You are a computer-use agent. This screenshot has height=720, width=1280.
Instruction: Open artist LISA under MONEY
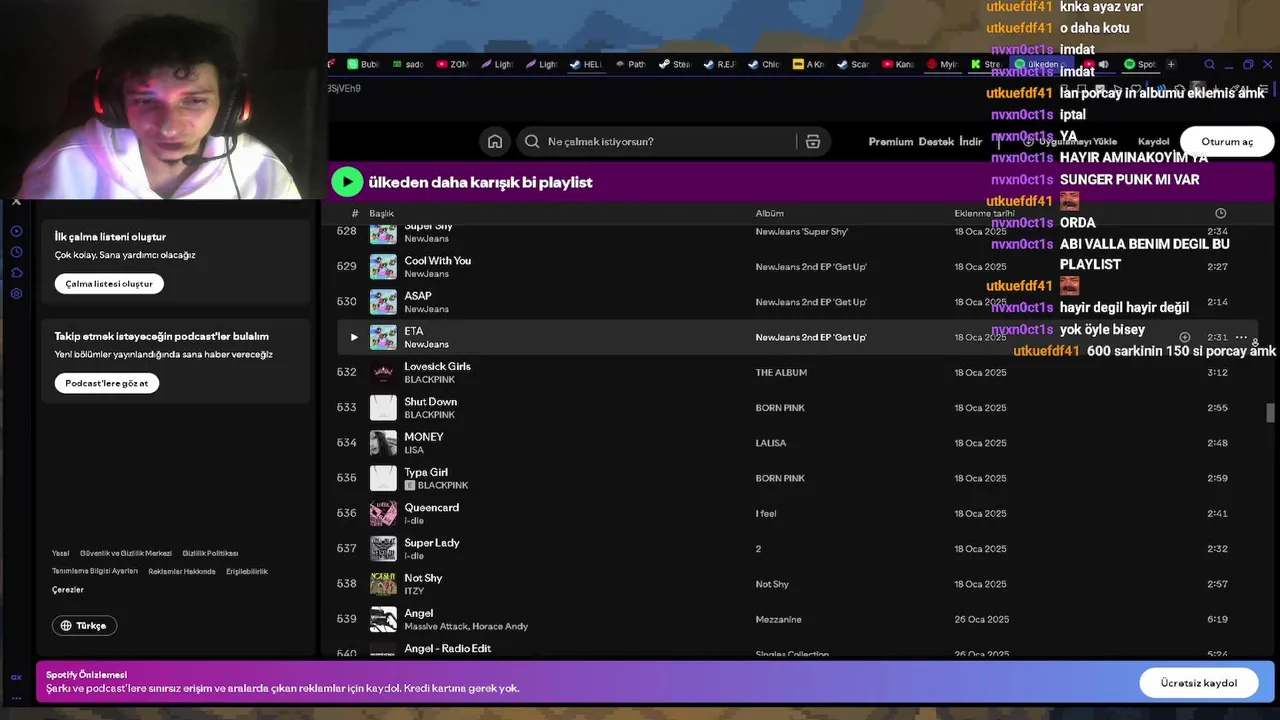click(x=414, y=450)
